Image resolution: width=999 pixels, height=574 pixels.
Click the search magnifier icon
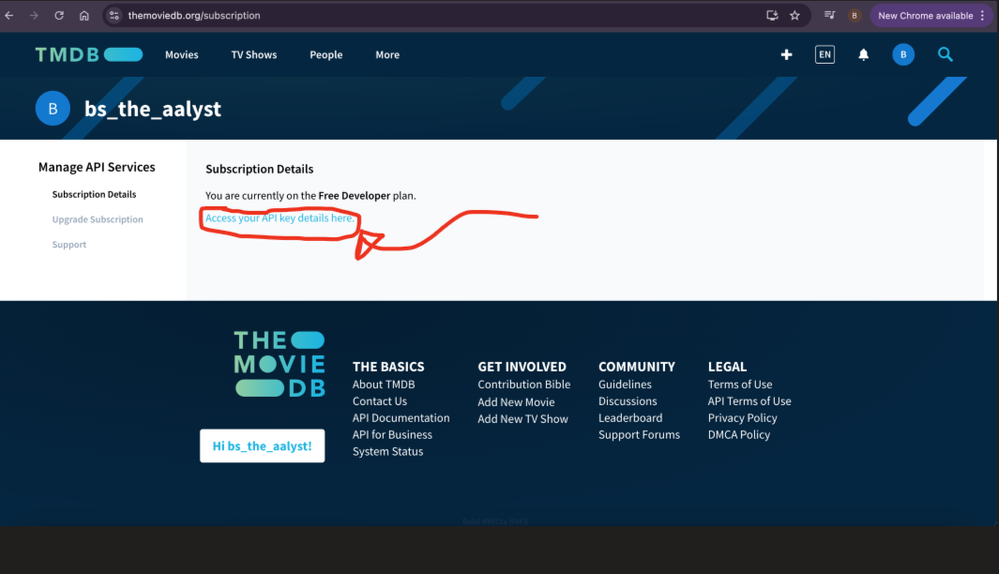(945, 55)
